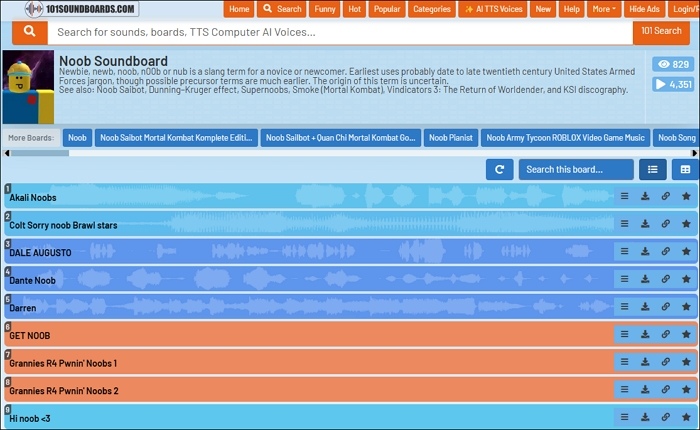Favorite the Akali Noobs sound

point(686,196)
